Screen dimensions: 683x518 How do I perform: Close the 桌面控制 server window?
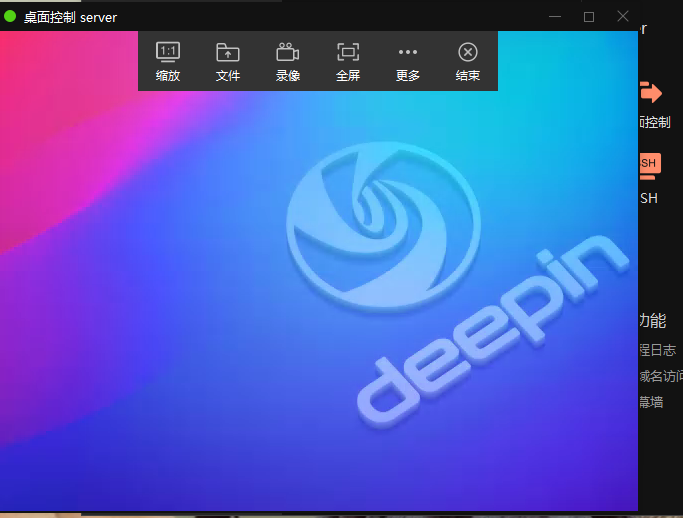[x=623, y=17]
